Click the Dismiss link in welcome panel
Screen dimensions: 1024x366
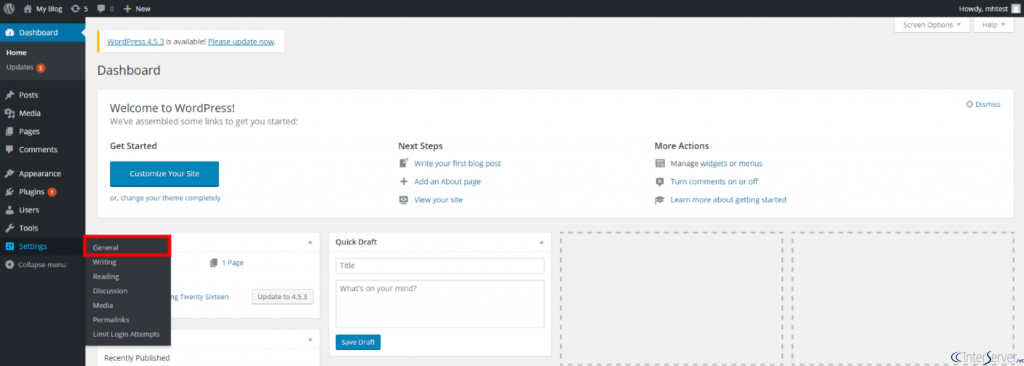point(987,105)
